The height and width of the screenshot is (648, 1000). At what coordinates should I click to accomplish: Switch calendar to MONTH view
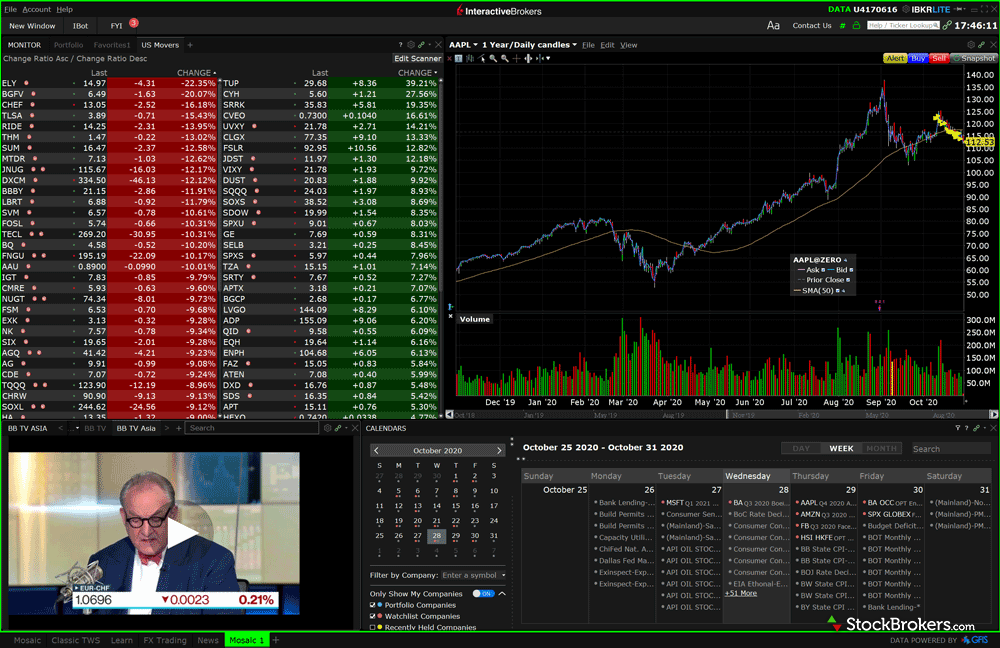[x=881, y=448]
